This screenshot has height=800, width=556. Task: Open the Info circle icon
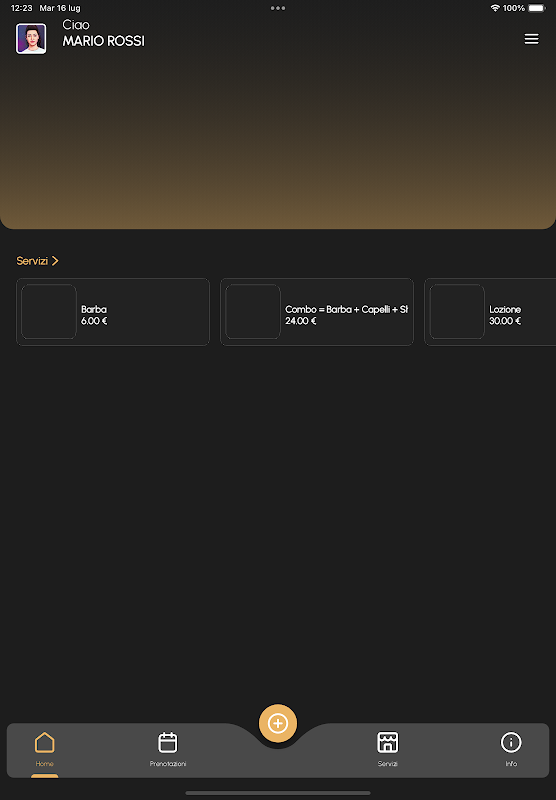[511, 742]
